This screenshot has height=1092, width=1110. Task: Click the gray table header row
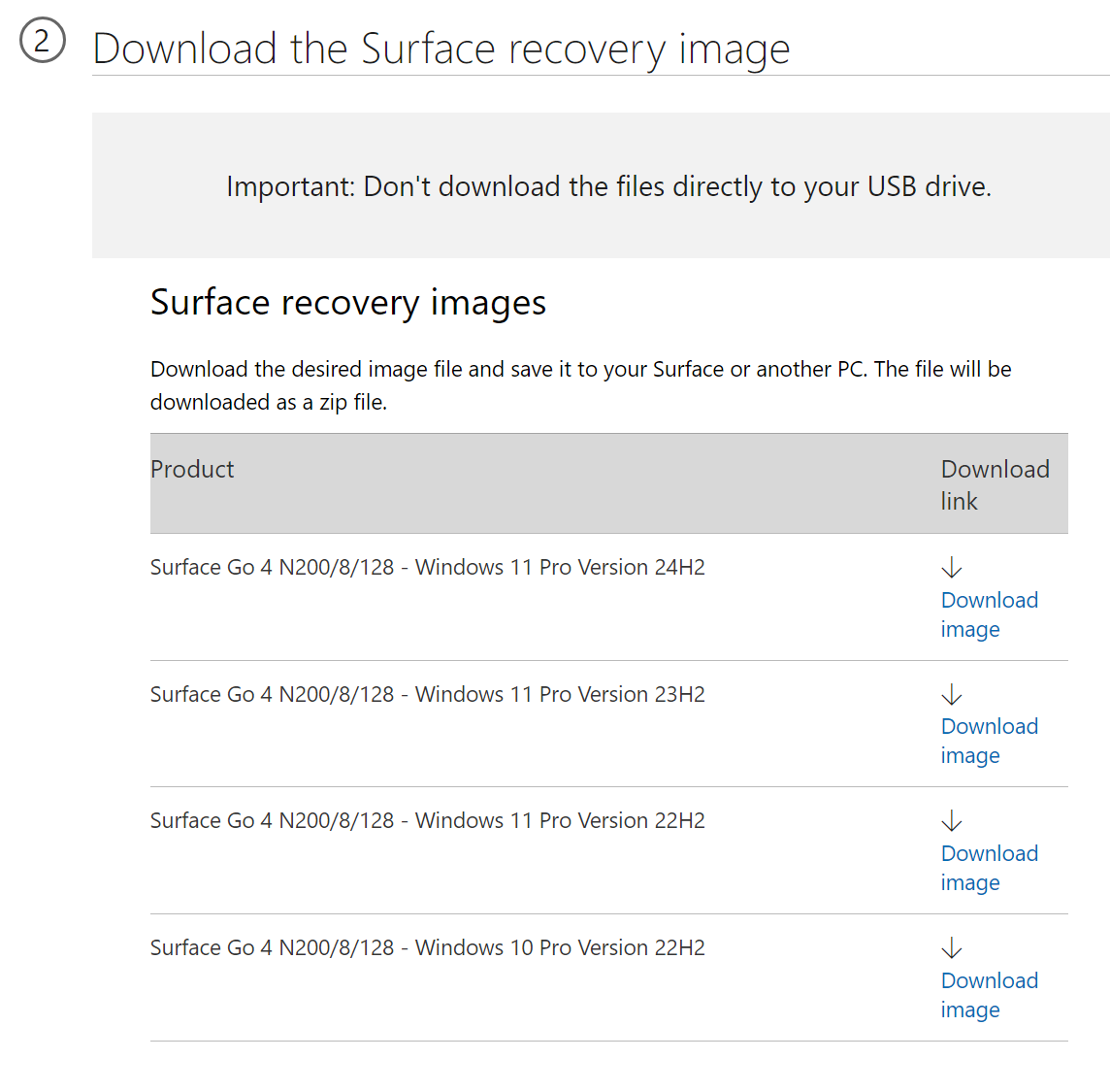pyautogui.click(x=608, y=483)
